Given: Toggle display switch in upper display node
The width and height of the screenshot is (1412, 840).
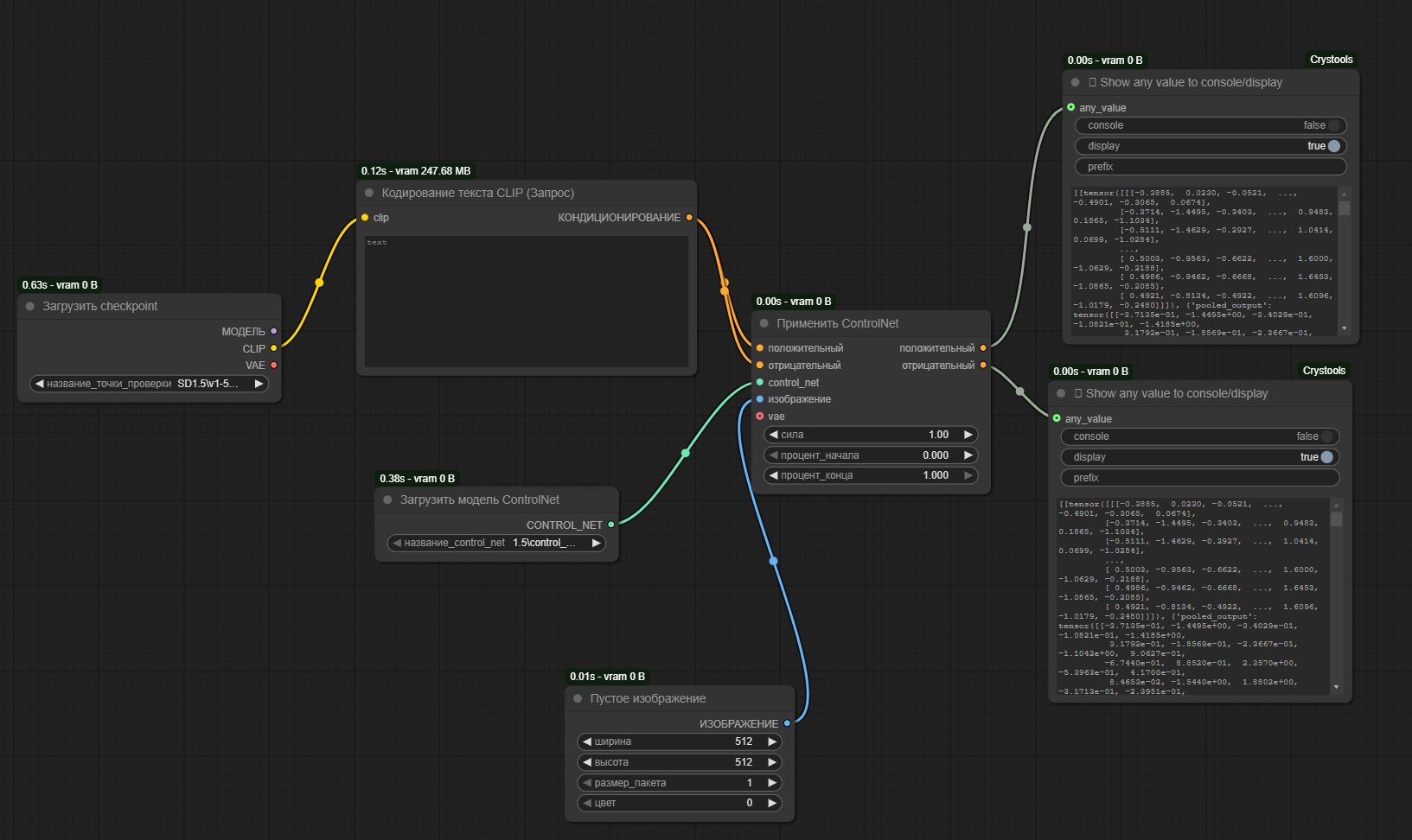Looking at the screenshot, I should click(1333, 146).
